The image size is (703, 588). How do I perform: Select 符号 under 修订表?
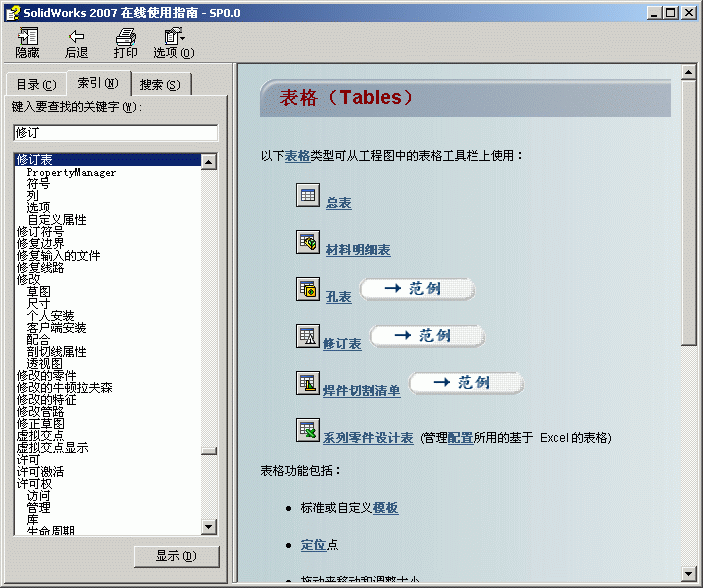click(x=38, y=183)
